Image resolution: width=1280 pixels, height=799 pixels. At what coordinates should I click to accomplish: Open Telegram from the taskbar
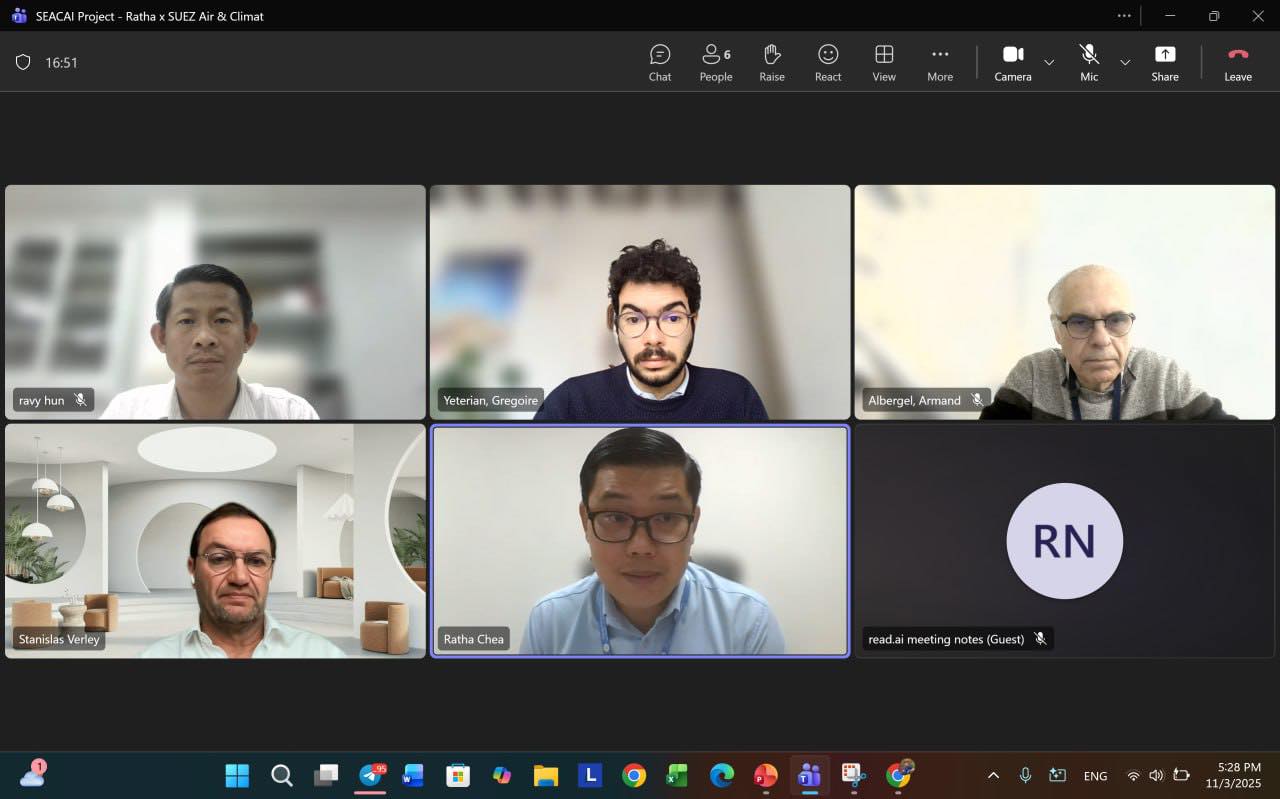[x=371, y=775]
